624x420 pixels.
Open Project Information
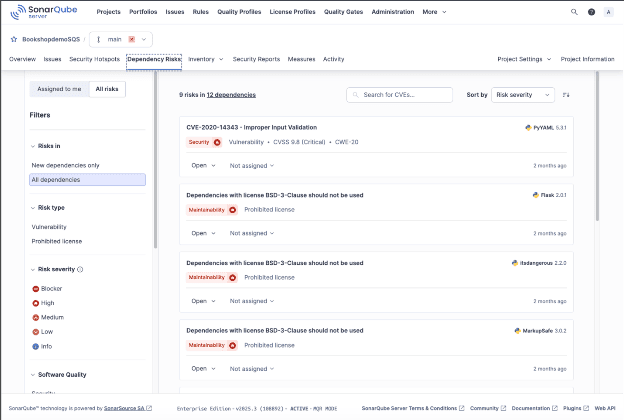587,59
